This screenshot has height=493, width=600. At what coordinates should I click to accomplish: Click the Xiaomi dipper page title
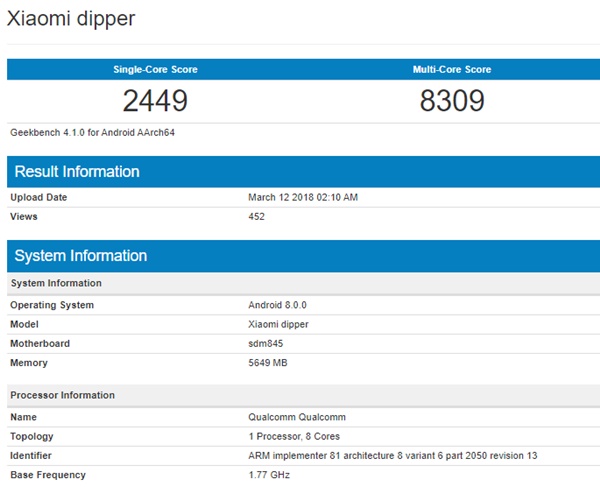[x=71, y=19]
